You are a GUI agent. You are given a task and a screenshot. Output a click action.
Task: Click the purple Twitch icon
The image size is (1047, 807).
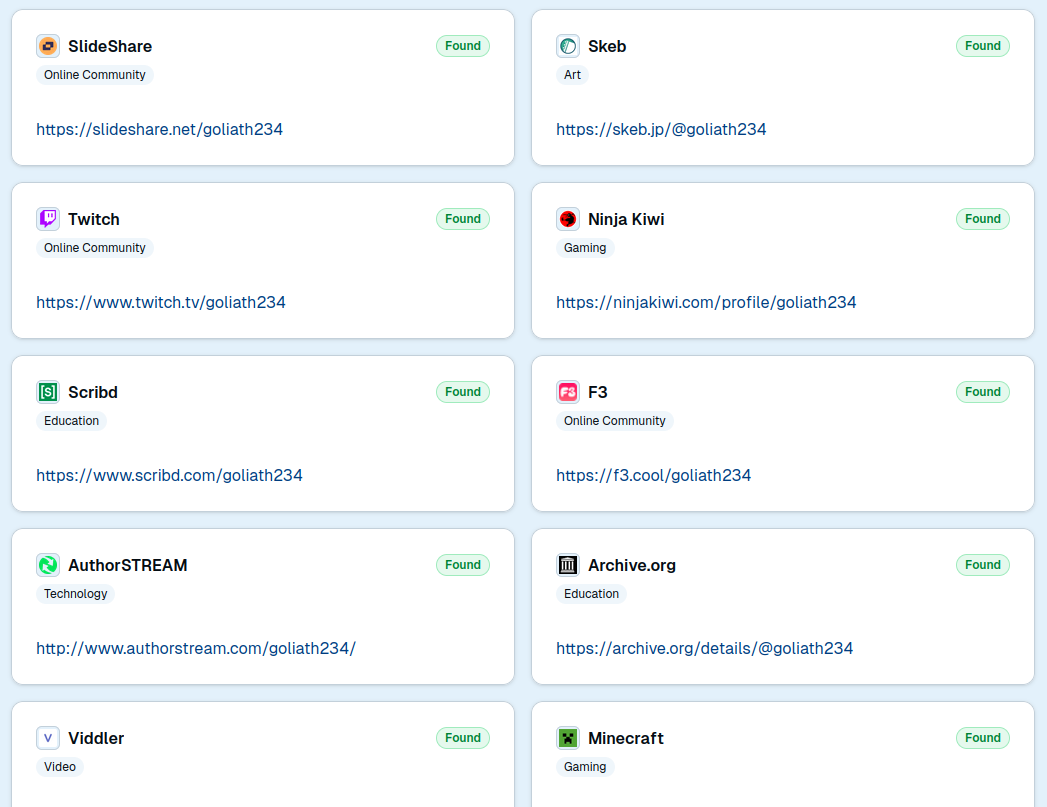click(48, 219)
